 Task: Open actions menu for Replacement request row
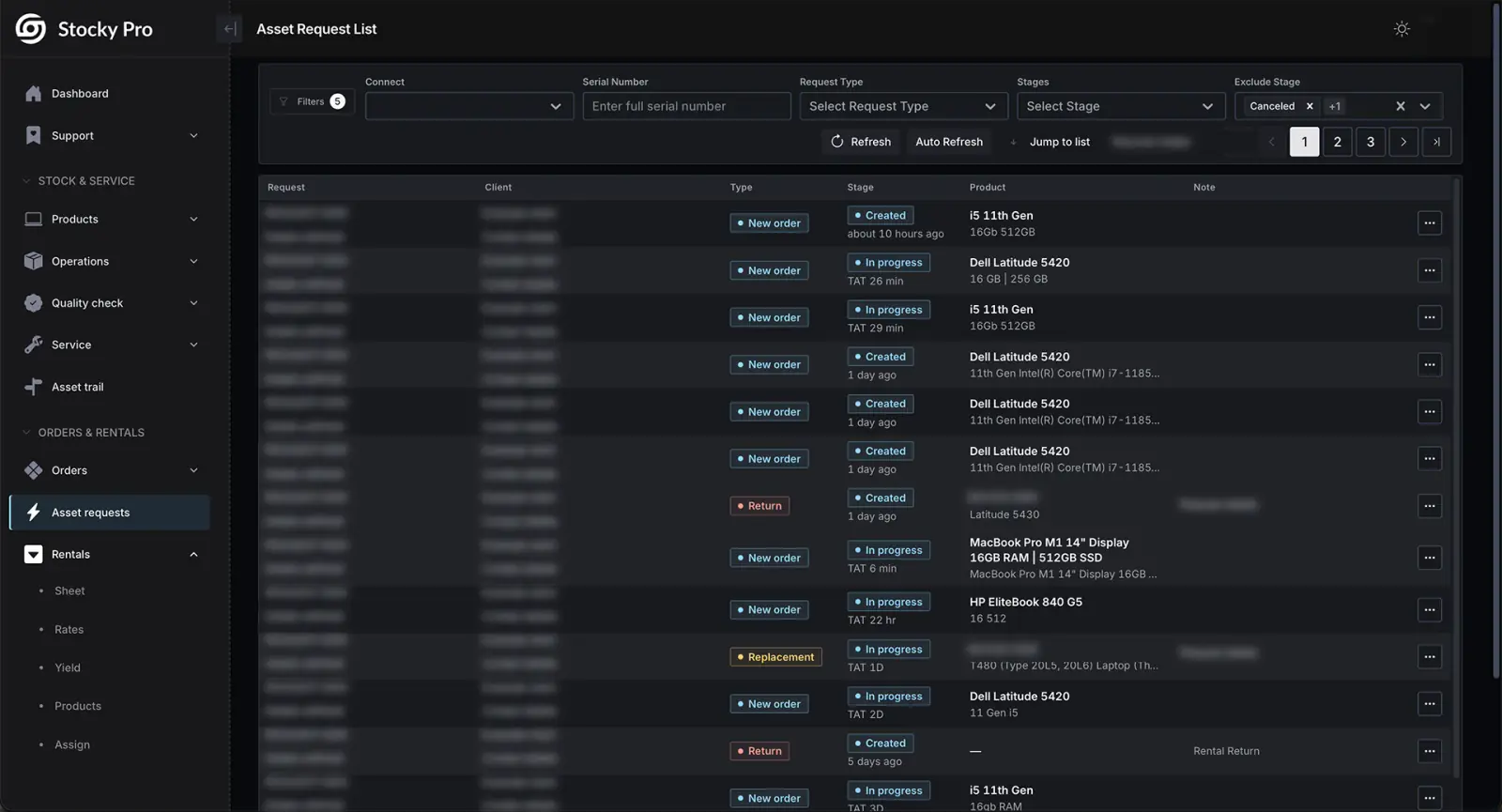point(1430,657)
